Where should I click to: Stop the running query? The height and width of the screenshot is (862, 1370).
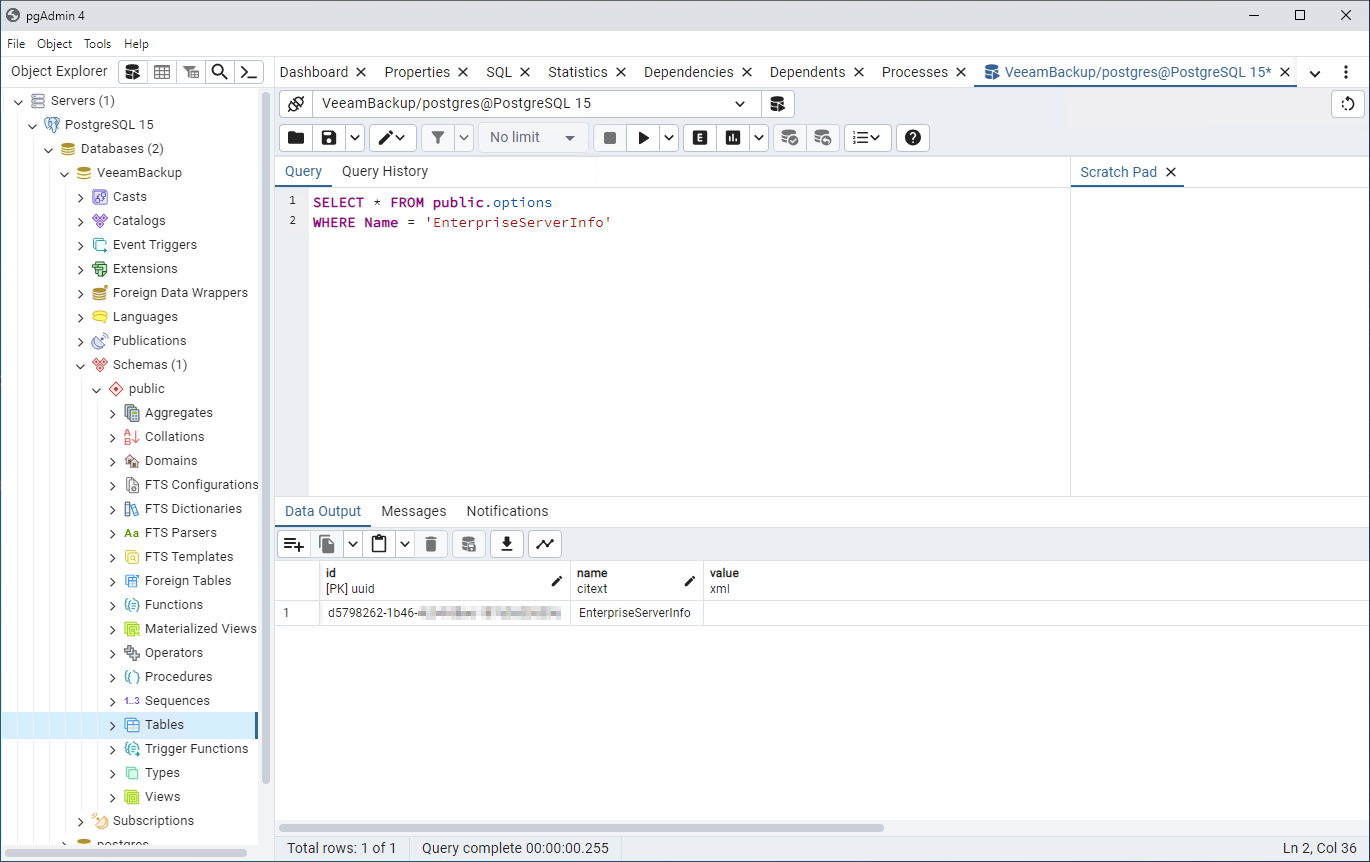coord(610,138)
